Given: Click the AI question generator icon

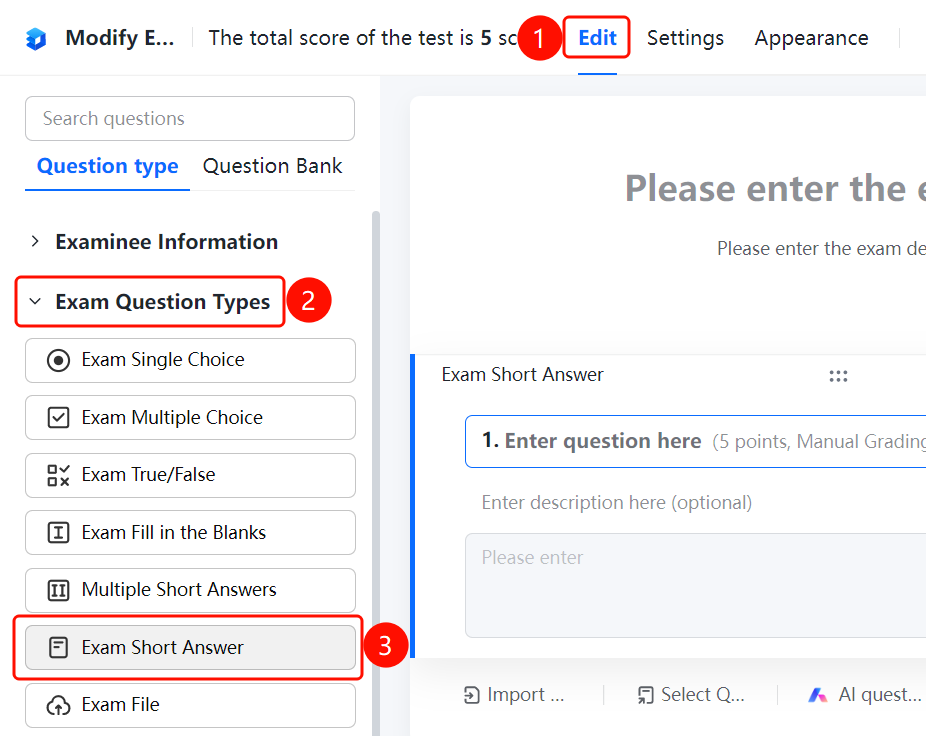Looking at the screenshot, I should coord(817,695).
